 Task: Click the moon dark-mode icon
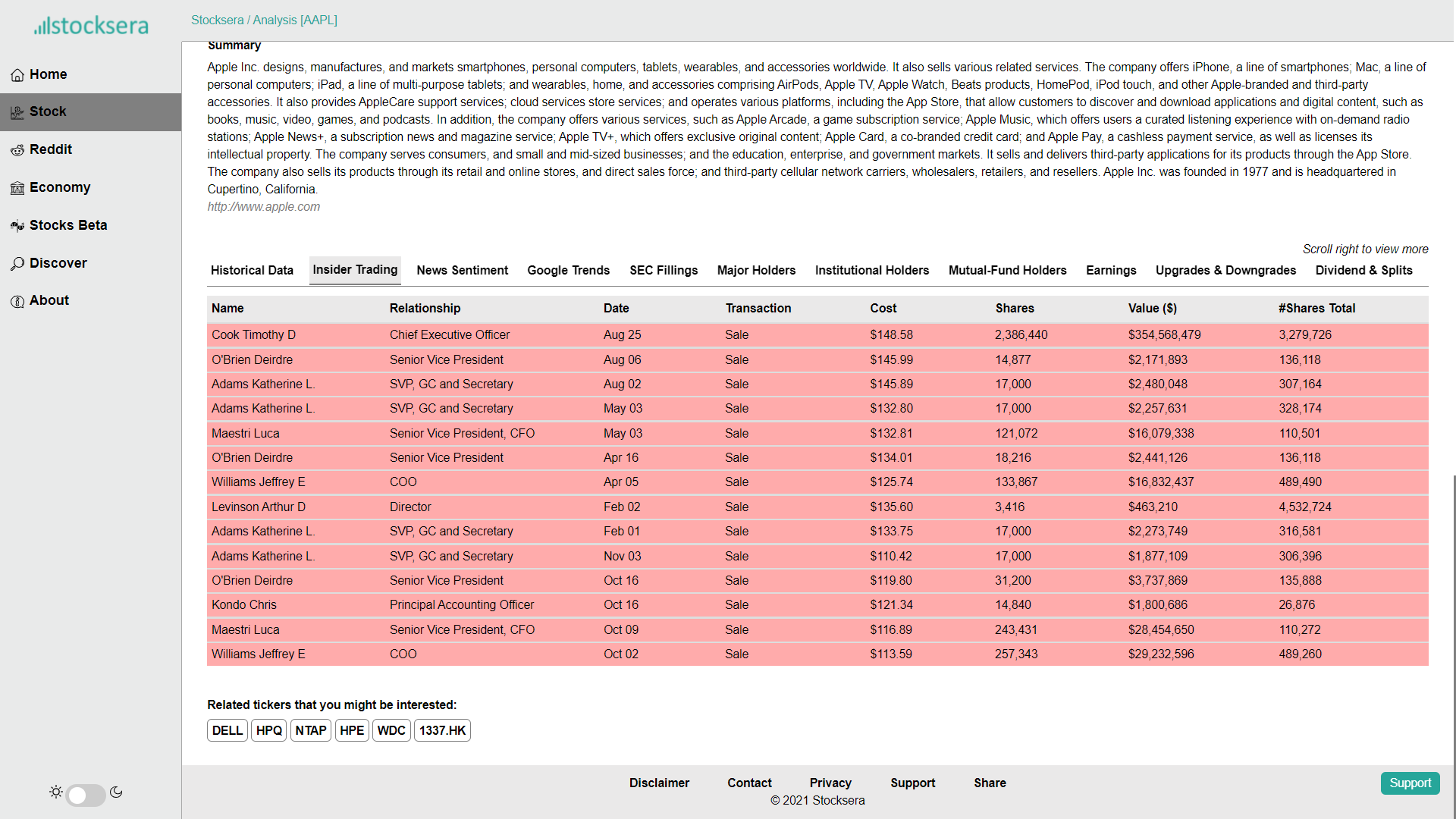[x=116, y=792]
